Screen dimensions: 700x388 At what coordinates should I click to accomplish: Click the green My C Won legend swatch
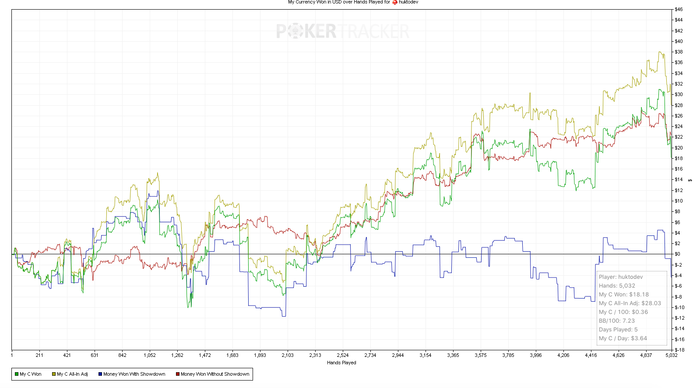pyautogui.click(x=17, y=374)
